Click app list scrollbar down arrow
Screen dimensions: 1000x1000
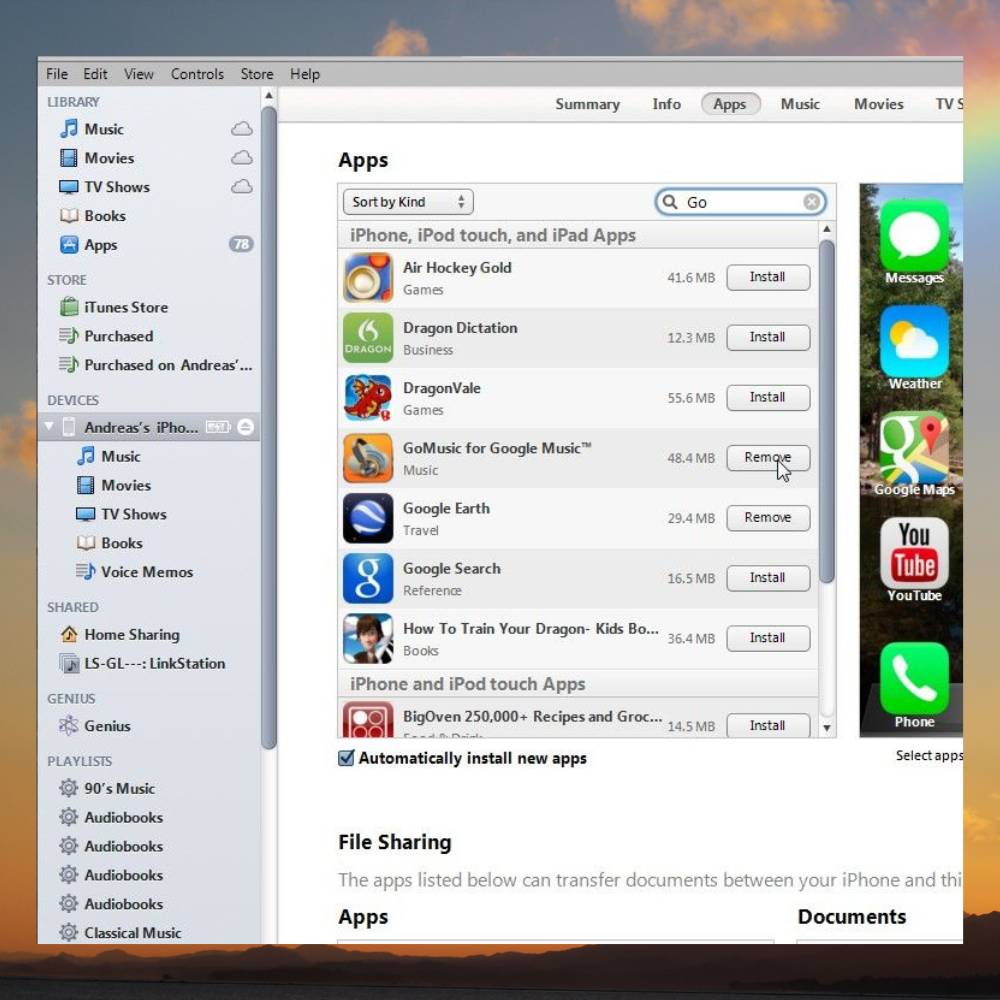[x=827, y=728]
